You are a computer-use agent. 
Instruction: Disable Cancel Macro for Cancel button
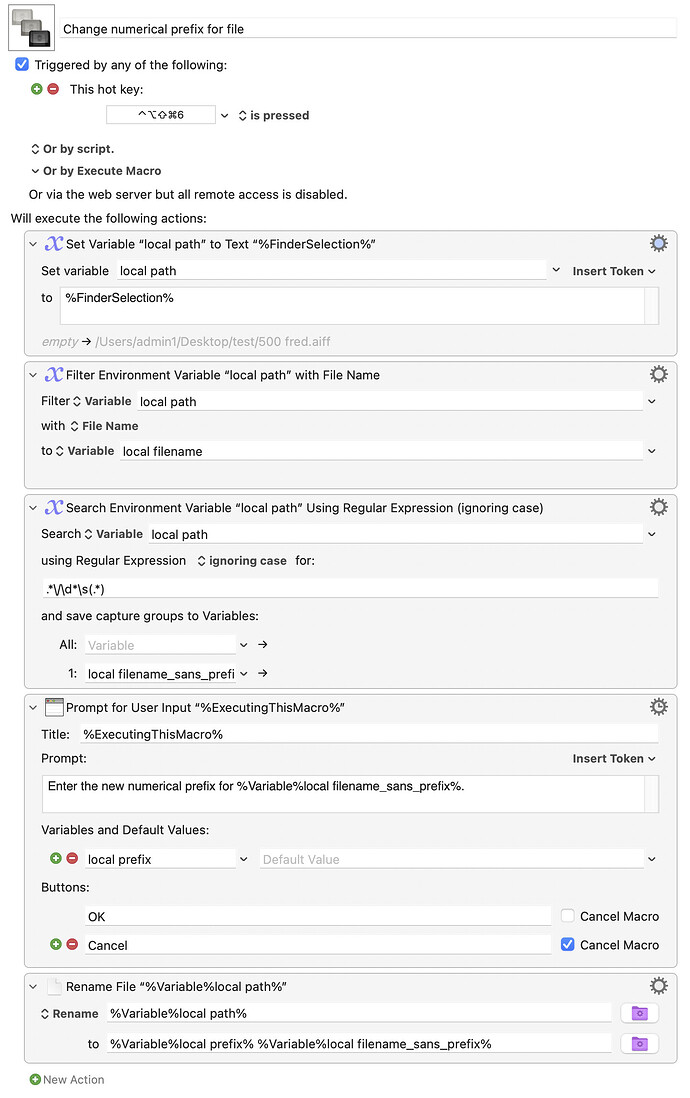568,944
